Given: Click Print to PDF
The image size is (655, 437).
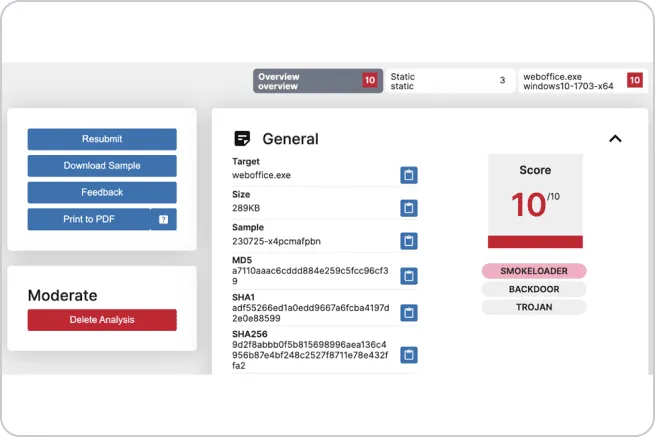Looking at the screenshot, I should 89,219.
